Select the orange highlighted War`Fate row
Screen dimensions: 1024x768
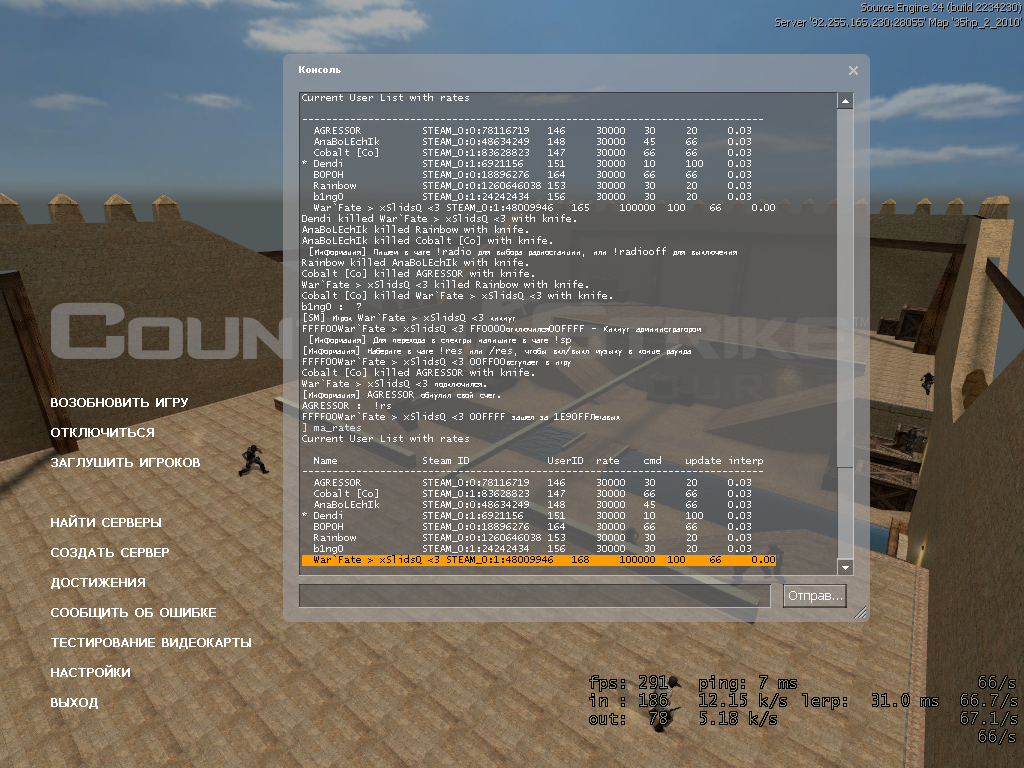pyautogui.click(x=539, y=560)
